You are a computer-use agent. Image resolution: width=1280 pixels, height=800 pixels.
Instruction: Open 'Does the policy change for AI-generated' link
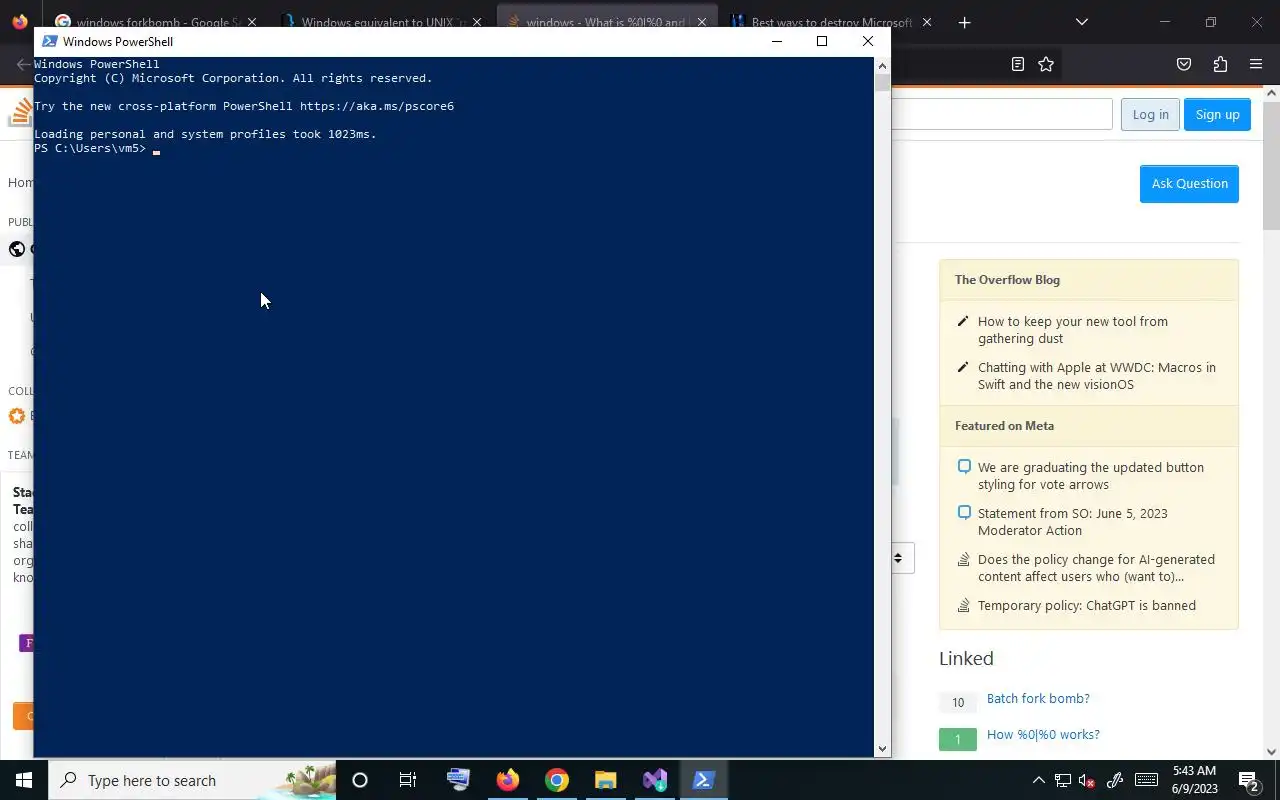(1096, 568)
